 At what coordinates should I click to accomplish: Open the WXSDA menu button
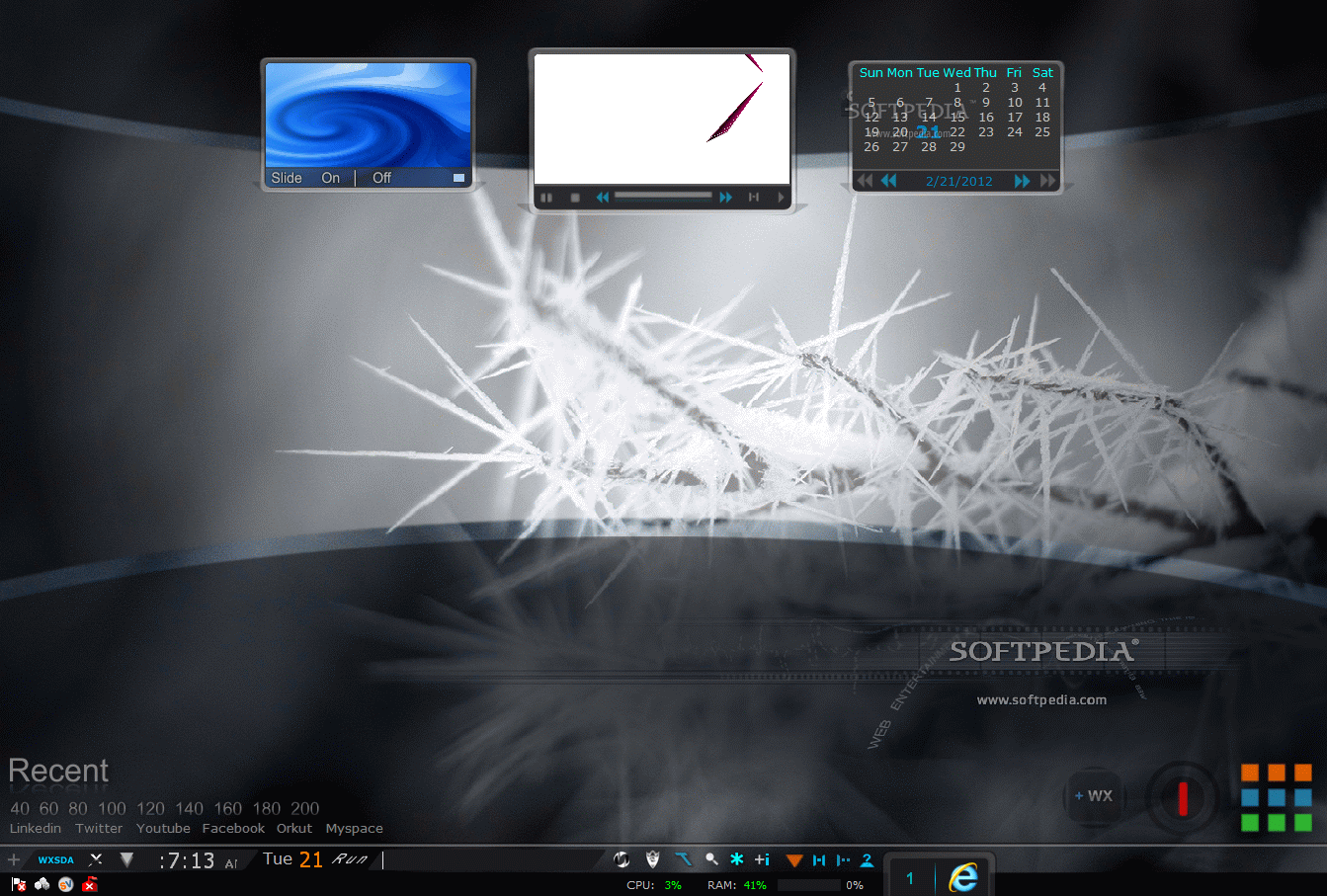(56, 859)
